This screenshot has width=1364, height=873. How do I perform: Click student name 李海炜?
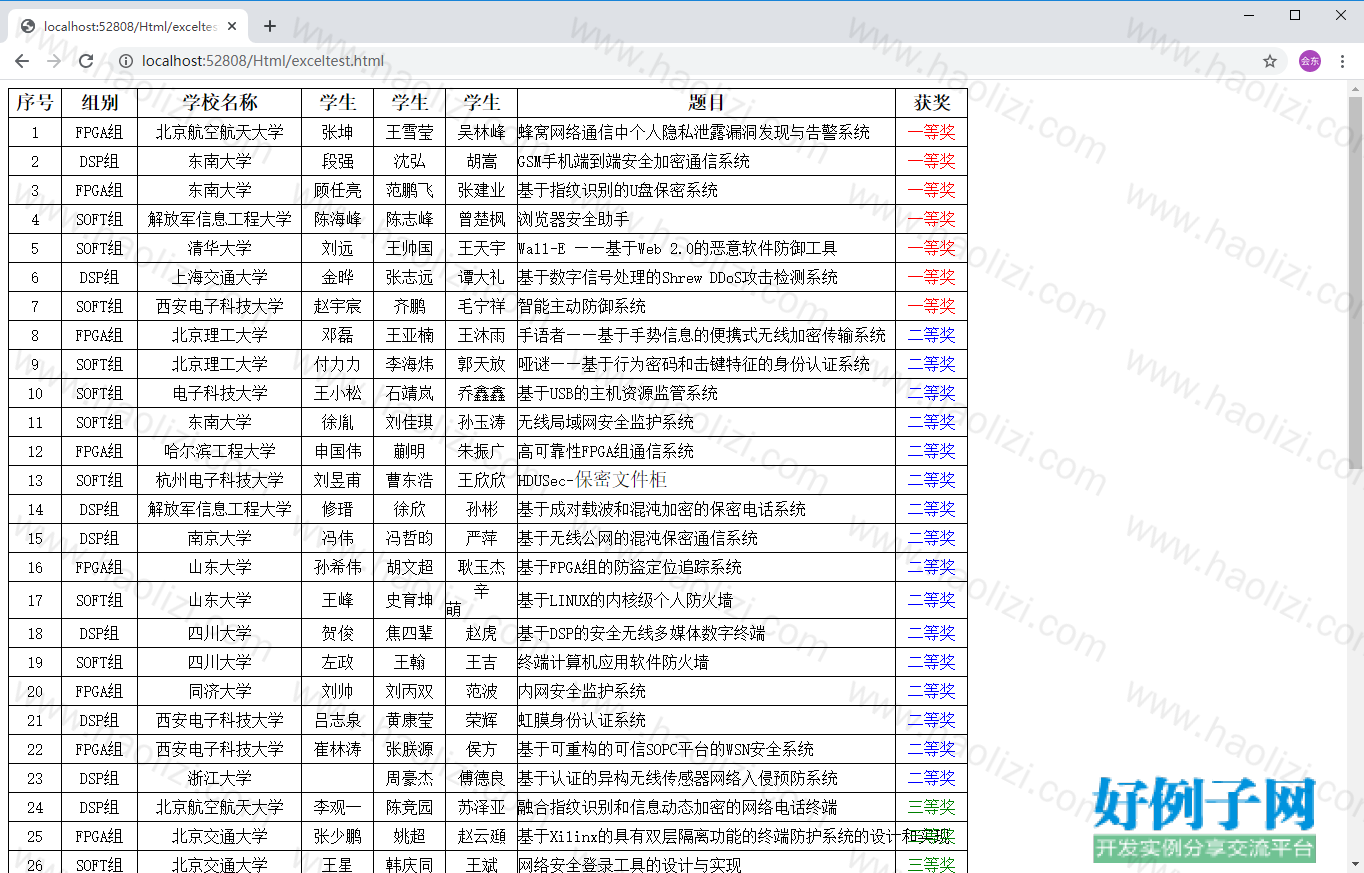click(410, 364)
